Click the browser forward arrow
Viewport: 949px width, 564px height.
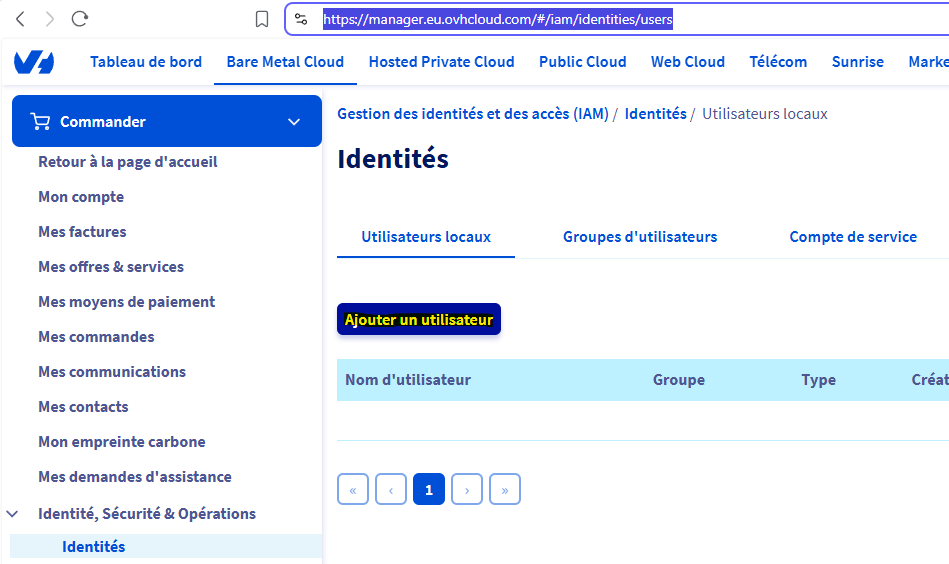click(50, 19)
